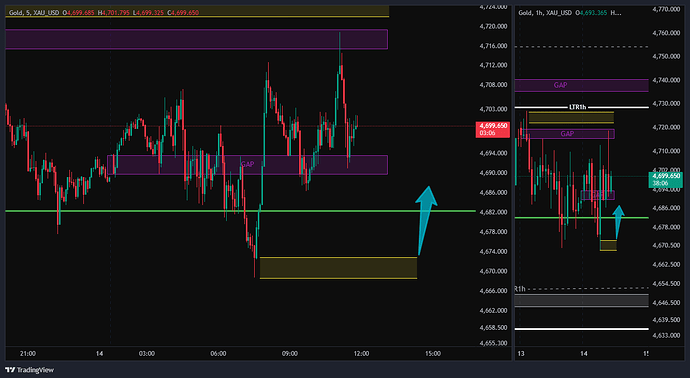
Task: Click the open value O4,699.685 in 5-minute chart
Action: pyautogui.click(x=78, y=13)
